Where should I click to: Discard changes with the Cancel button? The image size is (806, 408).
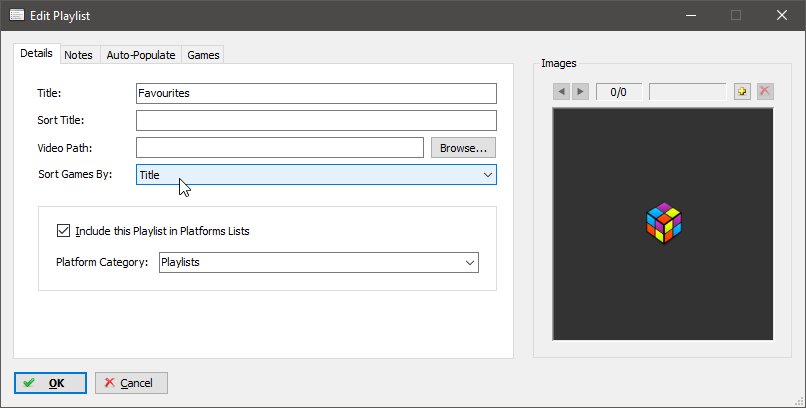click(131, 383)
